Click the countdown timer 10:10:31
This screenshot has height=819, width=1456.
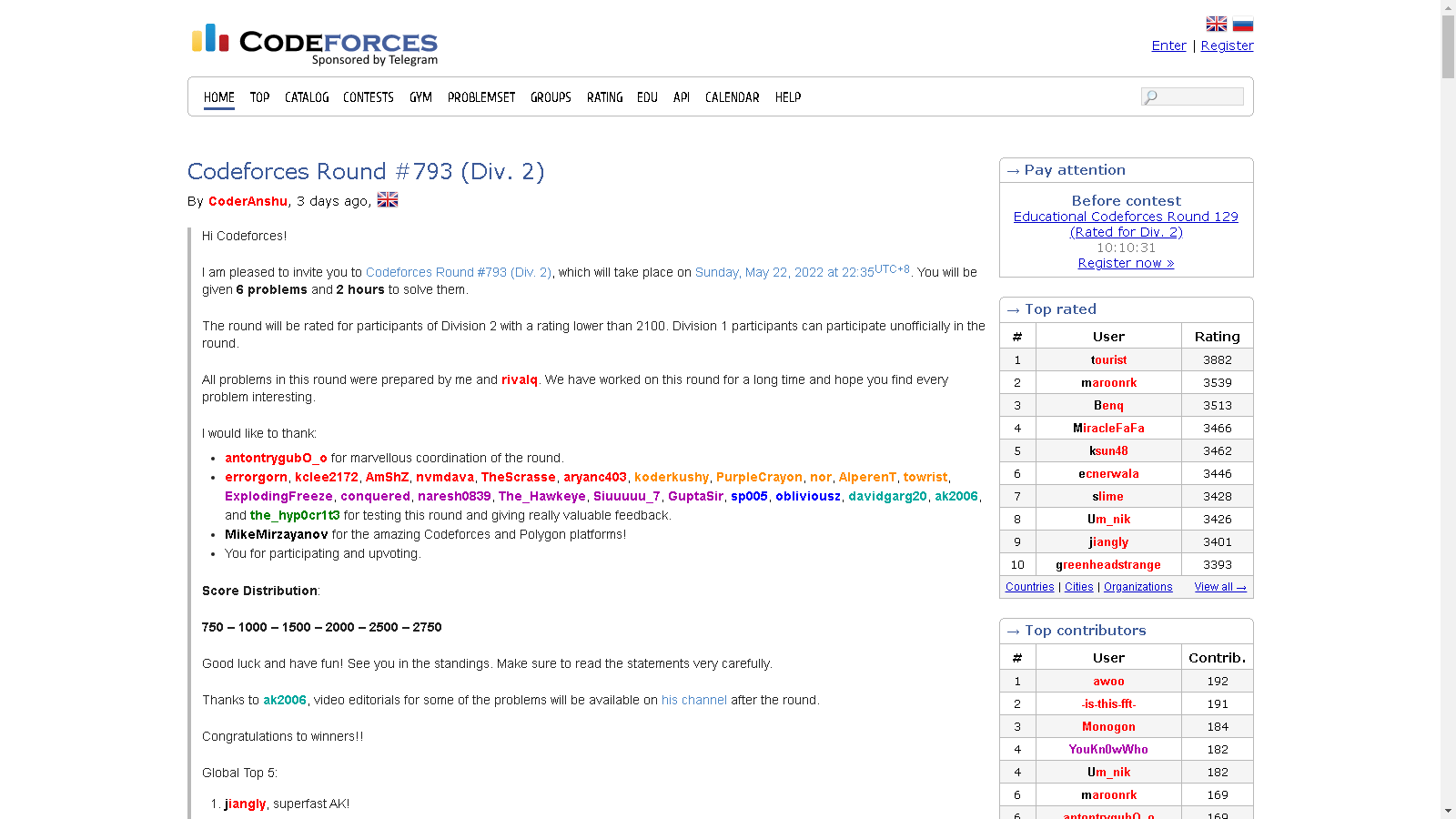coord(1126,248)
